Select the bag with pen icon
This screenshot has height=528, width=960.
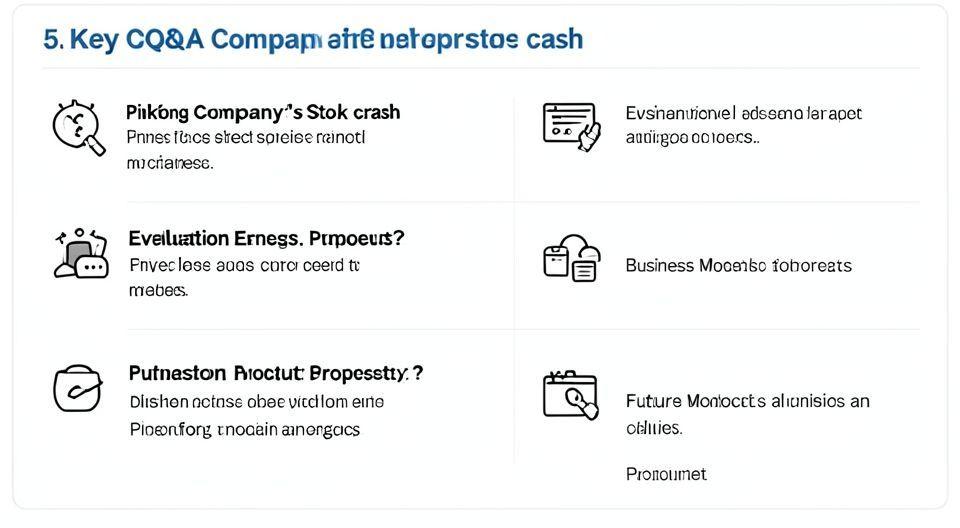tap(77, 387)
